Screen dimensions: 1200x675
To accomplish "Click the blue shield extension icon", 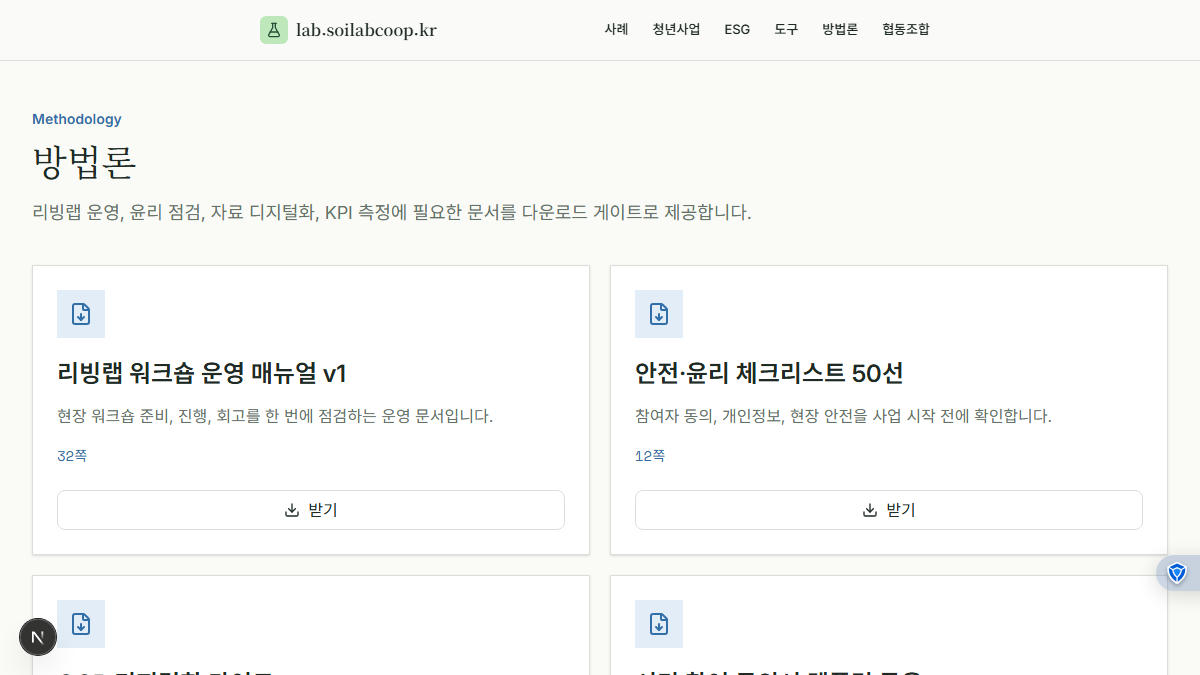I will (x=1177, y=573).
